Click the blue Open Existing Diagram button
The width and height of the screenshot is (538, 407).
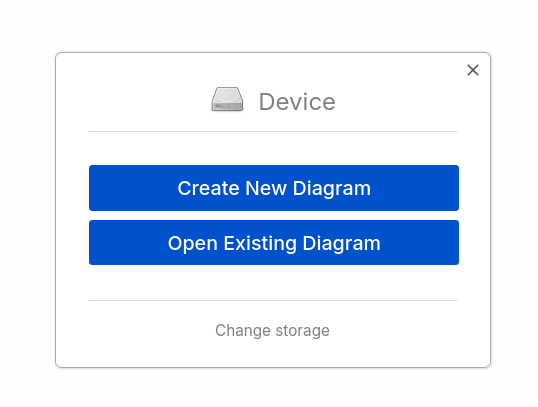(274, 242)
